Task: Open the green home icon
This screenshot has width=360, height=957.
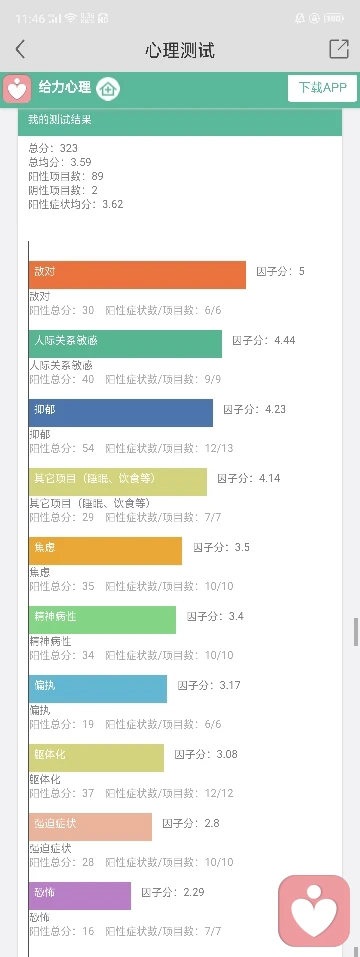Action: tap(109, 88)
